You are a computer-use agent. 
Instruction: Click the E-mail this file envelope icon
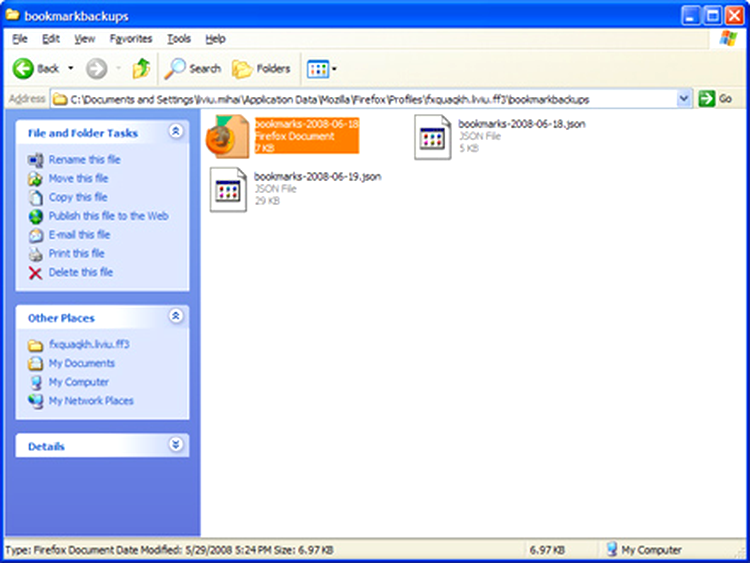pyautogui.click(x=35, y=235)
